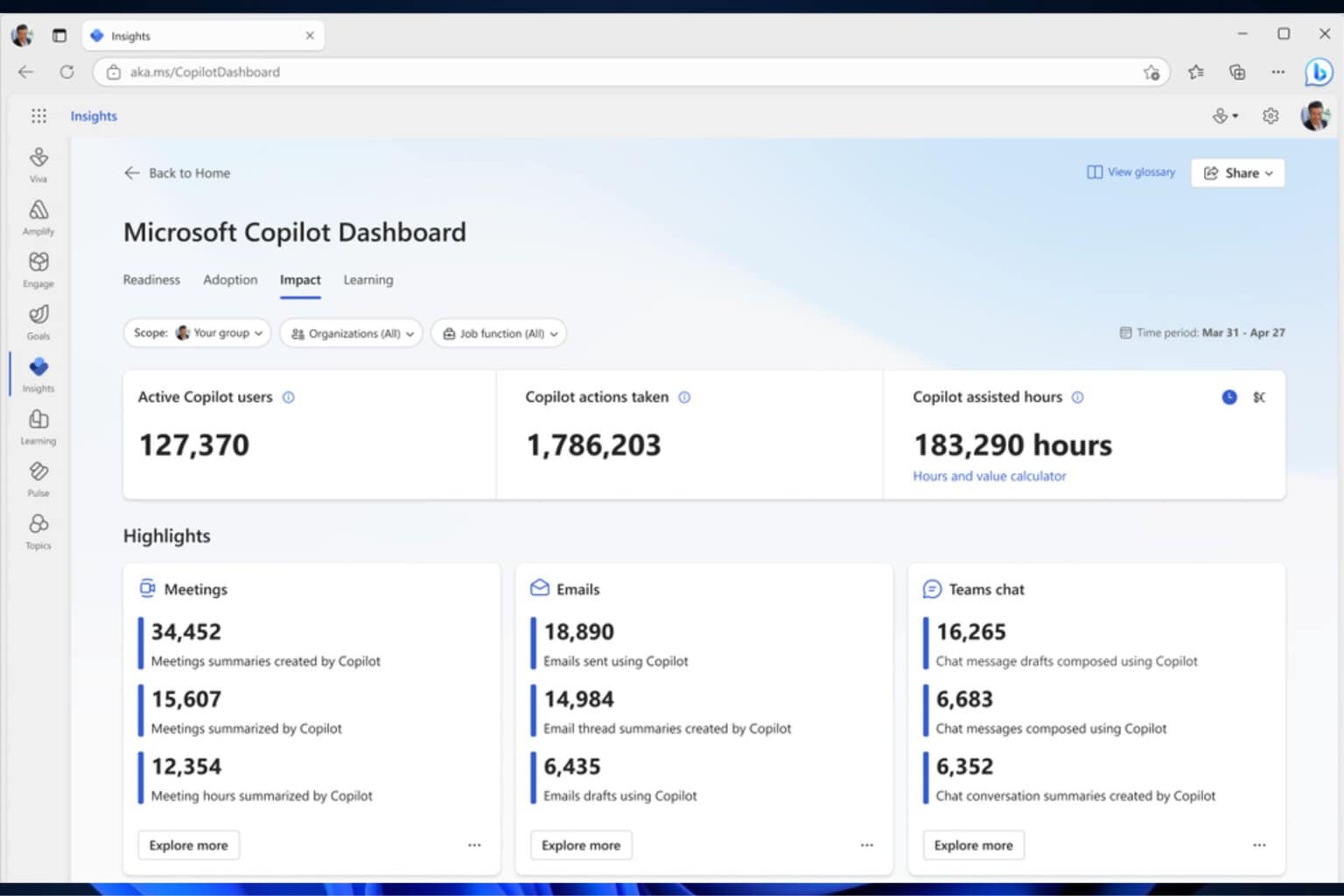The height and width of the screenshot is (896, 1344).
Task: Add this page to favorites
Action: point(1151,73)
